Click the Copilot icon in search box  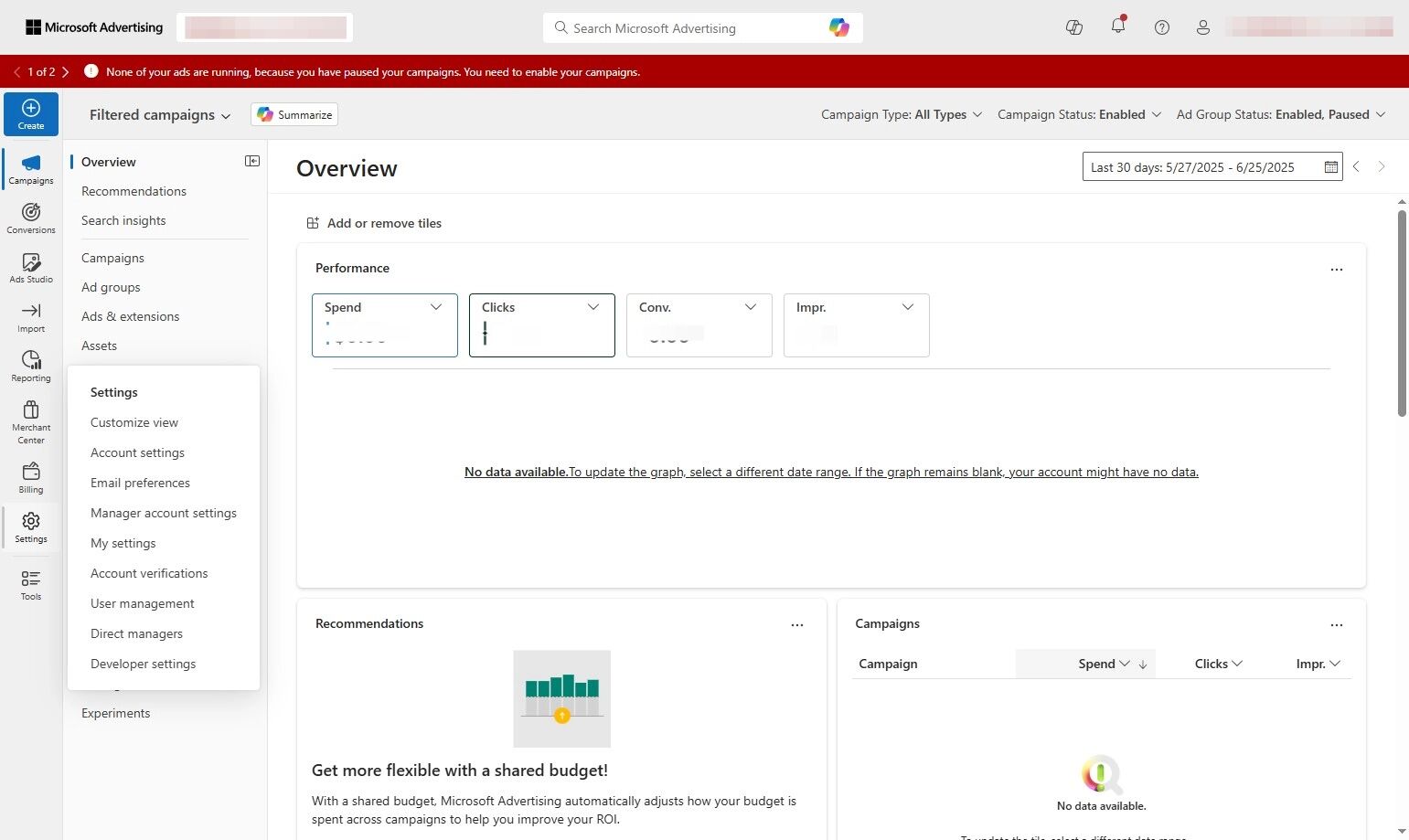(x=838, y=27)
